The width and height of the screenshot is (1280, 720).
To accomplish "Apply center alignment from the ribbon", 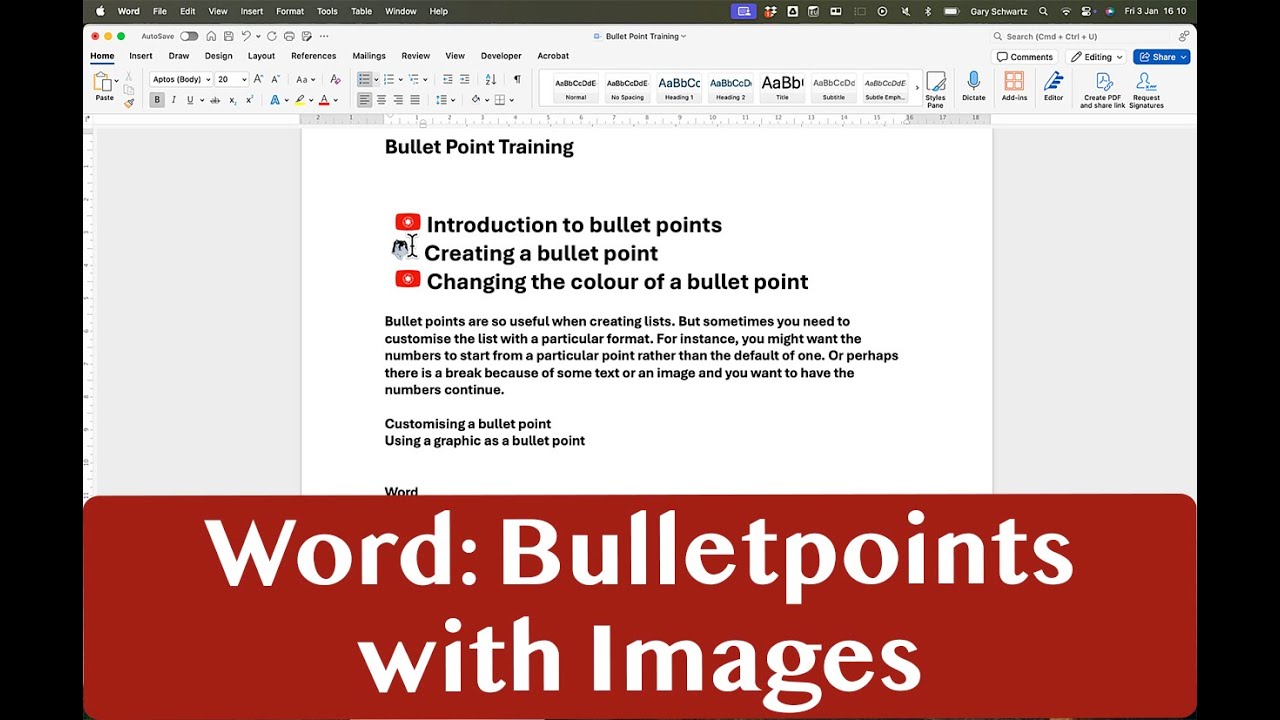I will coord(381,99).
